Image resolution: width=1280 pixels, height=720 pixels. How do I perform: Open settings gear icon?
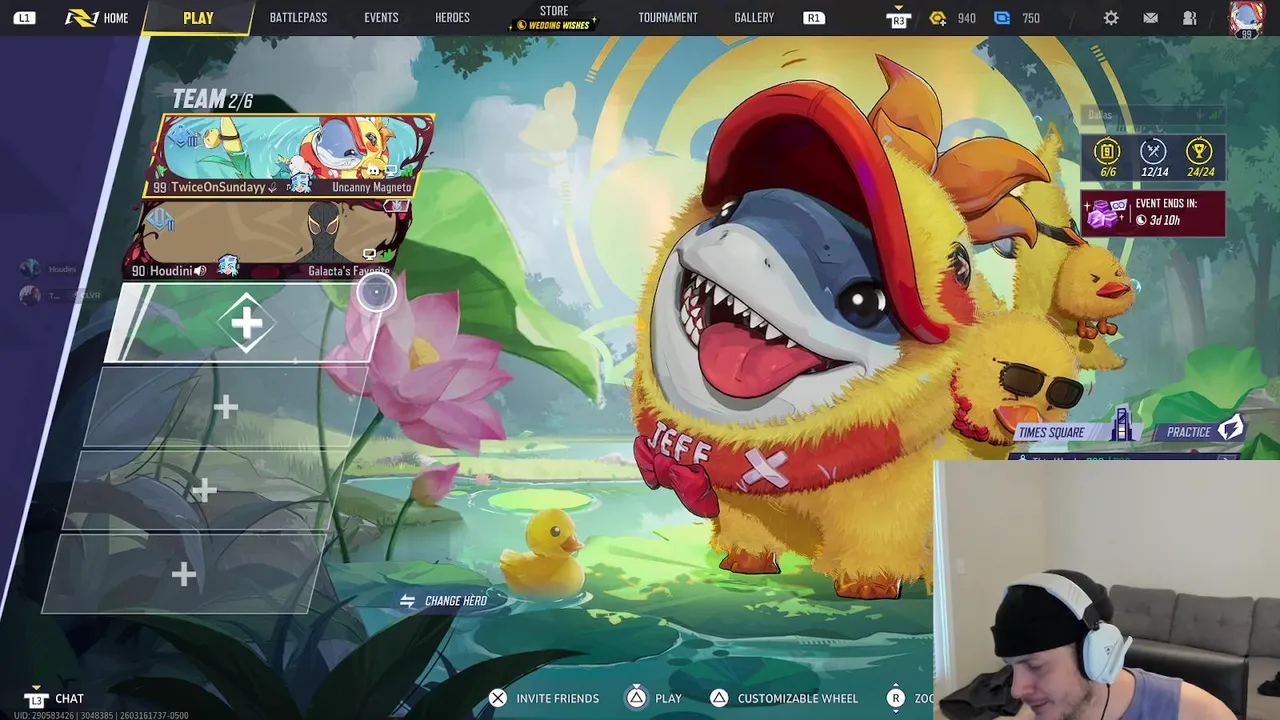1111,18
